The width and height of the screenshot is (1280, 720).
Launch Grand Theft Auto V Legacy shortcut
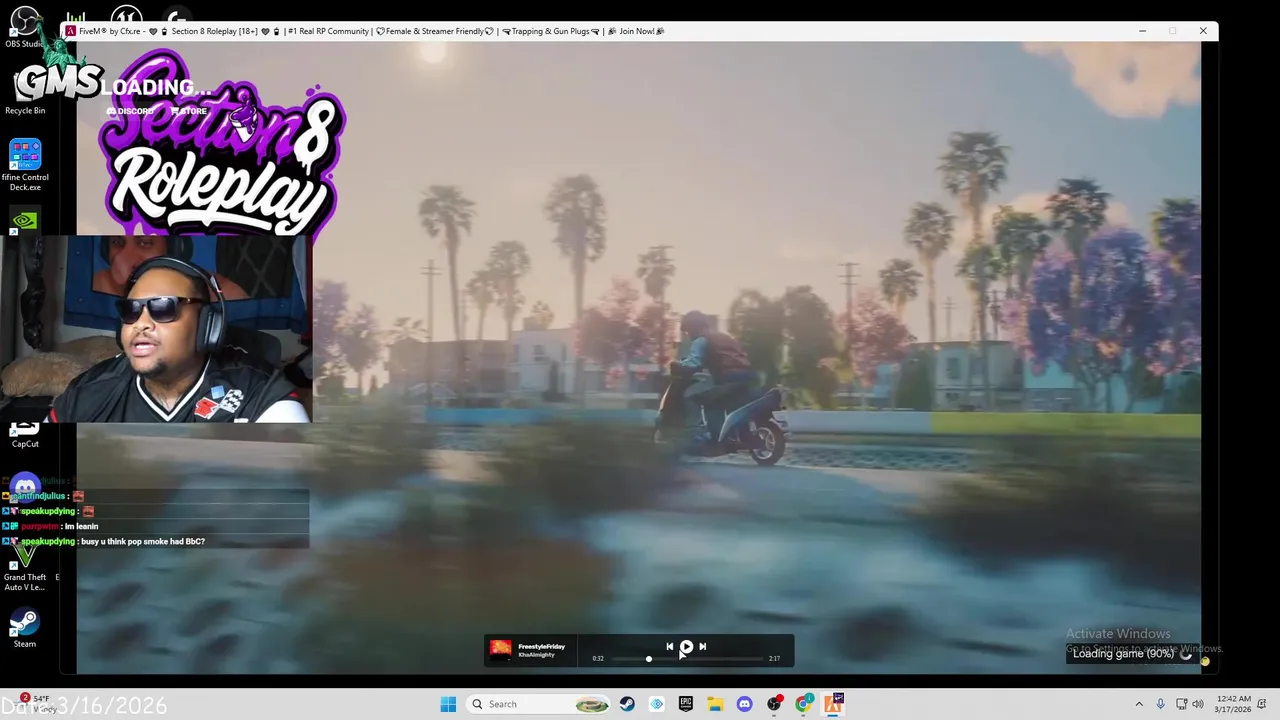pyautogui.click(x=25, y=567)
